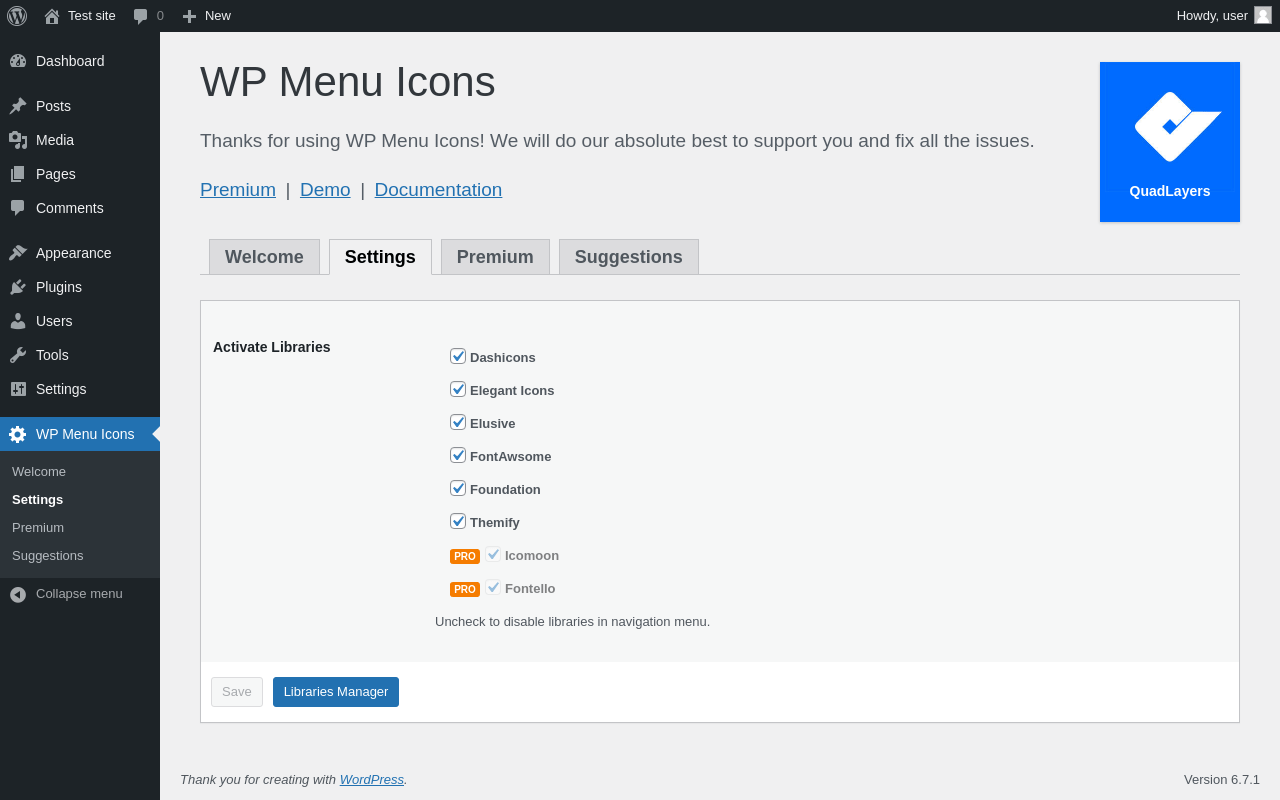The image size is (1280, 800).
Task: Select the Settings tab
Action: point(380,257)
